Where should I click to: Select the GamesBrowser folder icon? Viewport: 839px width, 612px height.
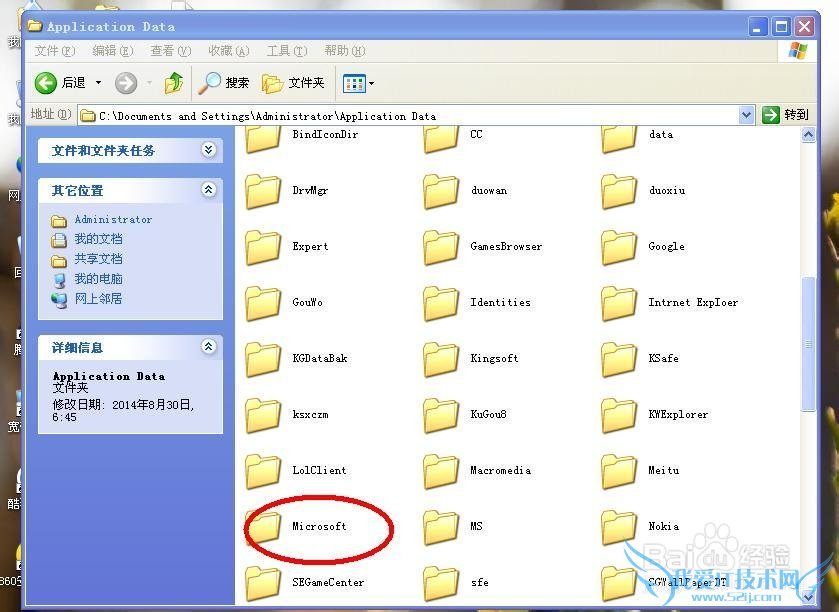click(441, 247)
